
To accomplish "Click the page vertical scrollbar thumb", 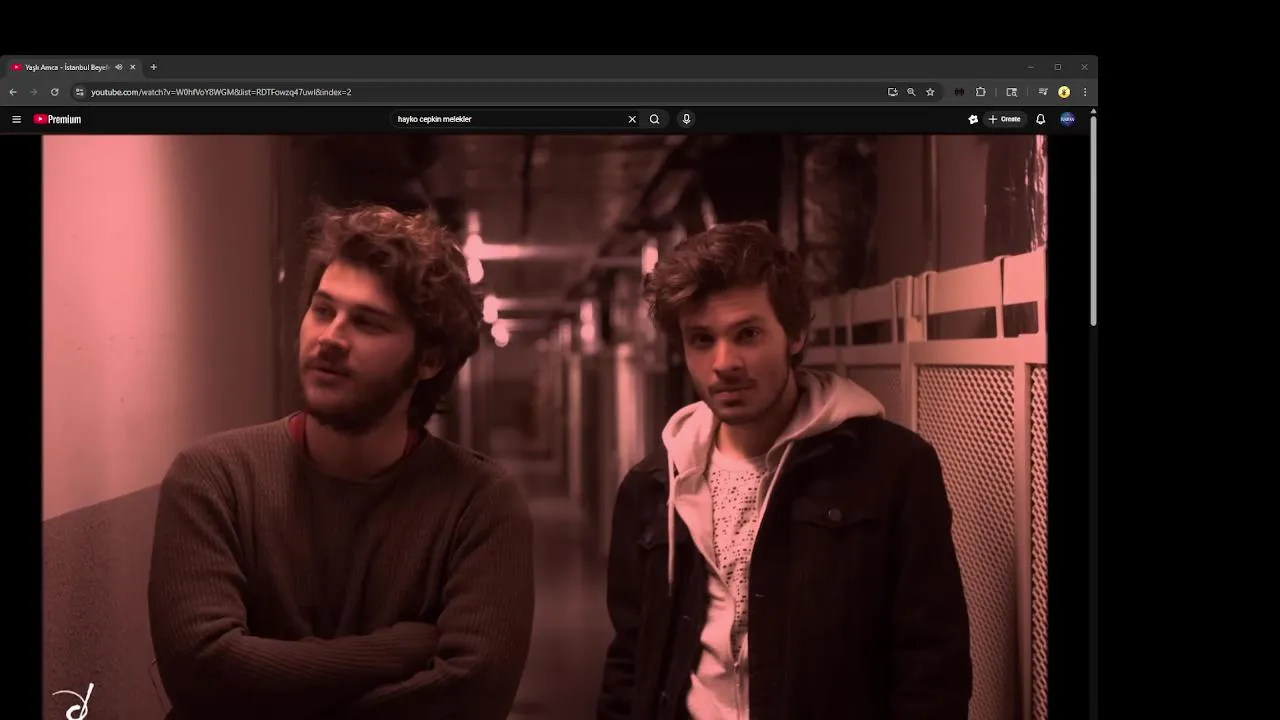I will 1093,220.
